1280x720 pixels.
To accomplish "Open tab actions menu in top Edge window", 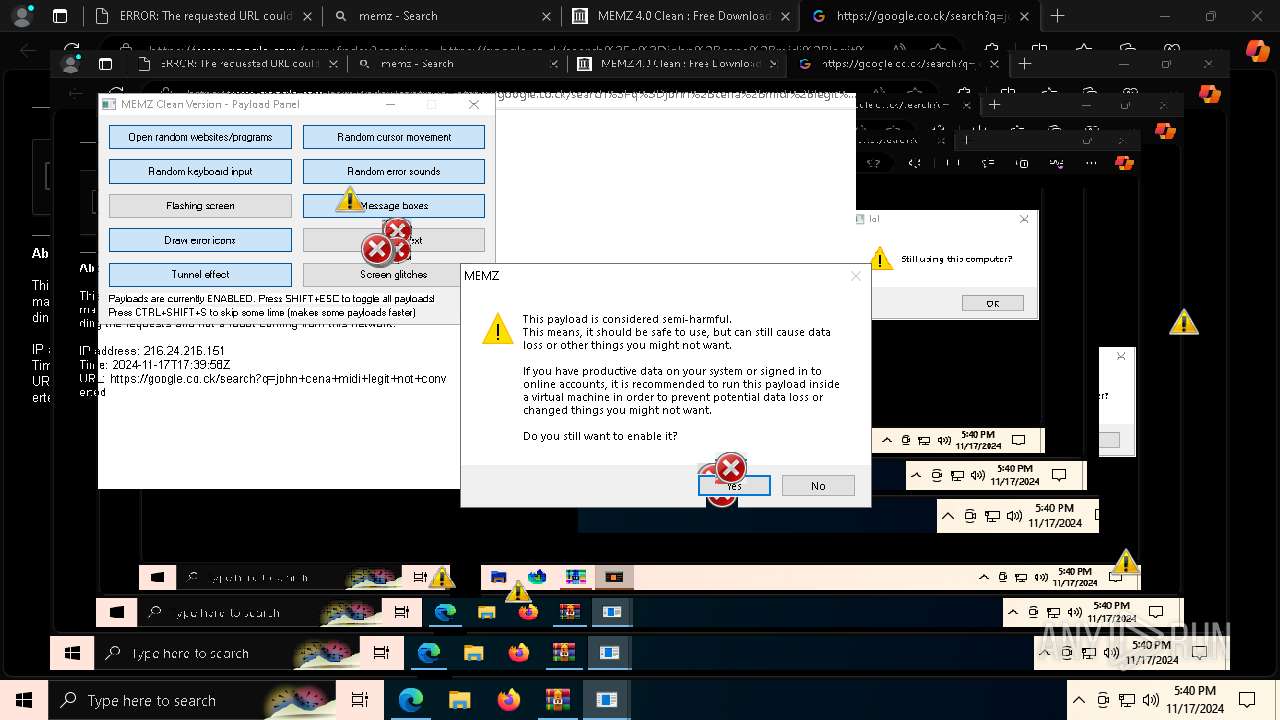I will 60,16.
